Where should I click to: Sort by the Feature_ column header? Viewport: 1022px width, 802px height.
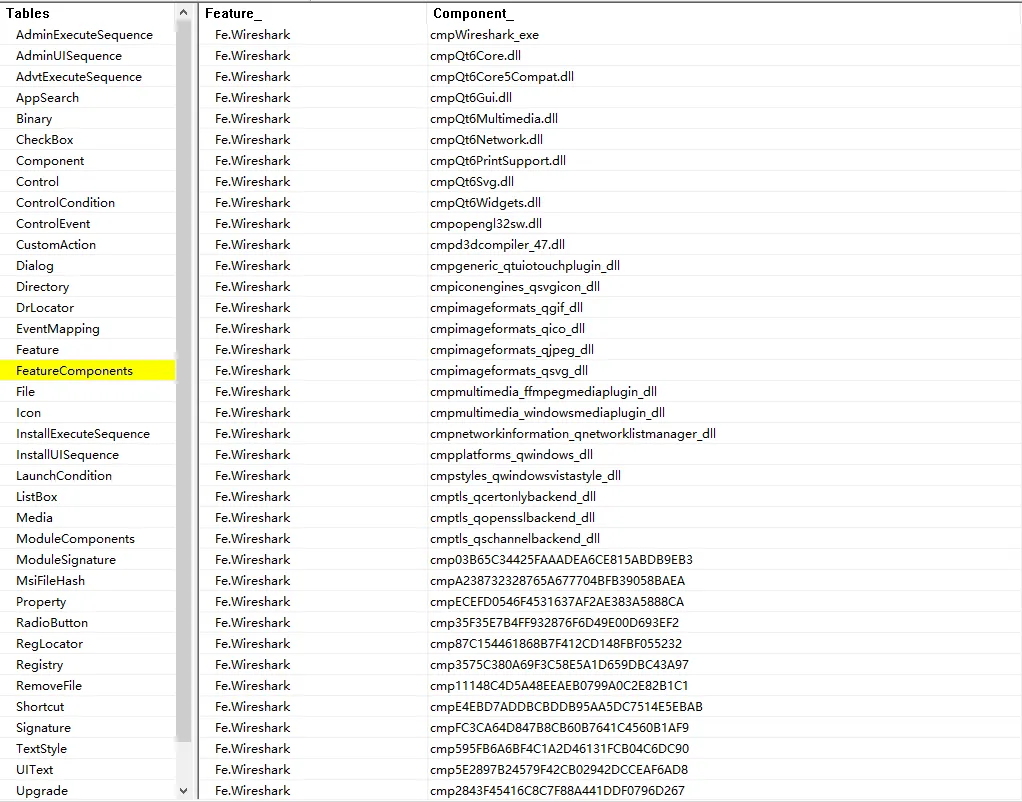tap(313, 13)
